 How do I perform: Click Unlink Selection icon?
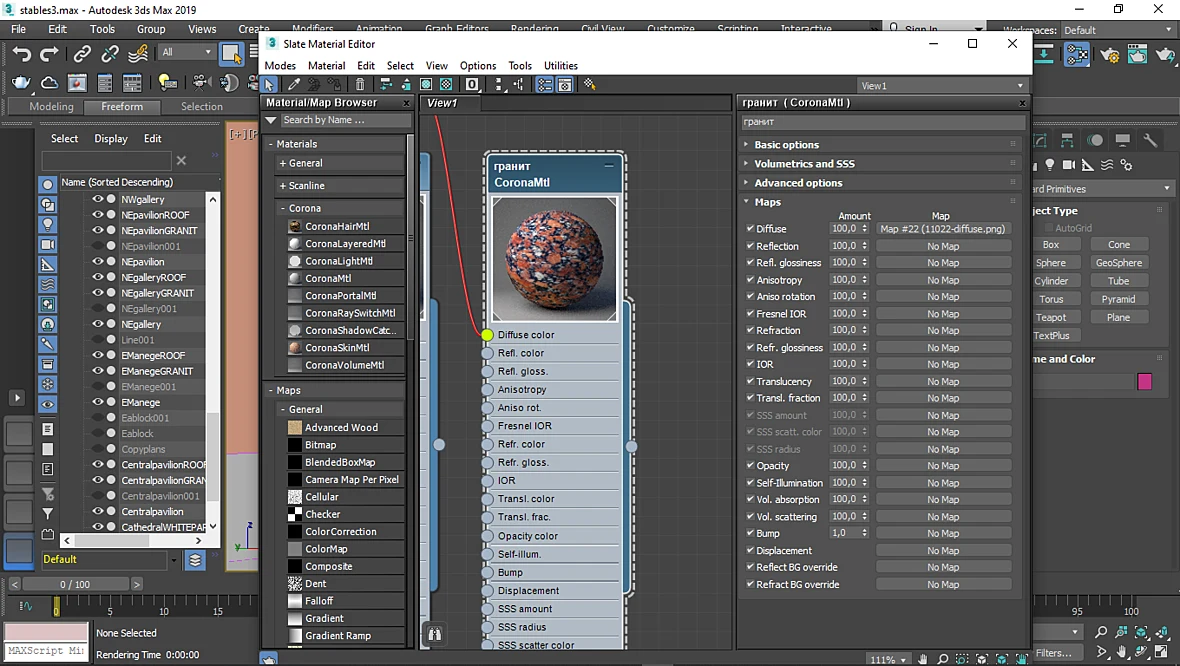110,53
